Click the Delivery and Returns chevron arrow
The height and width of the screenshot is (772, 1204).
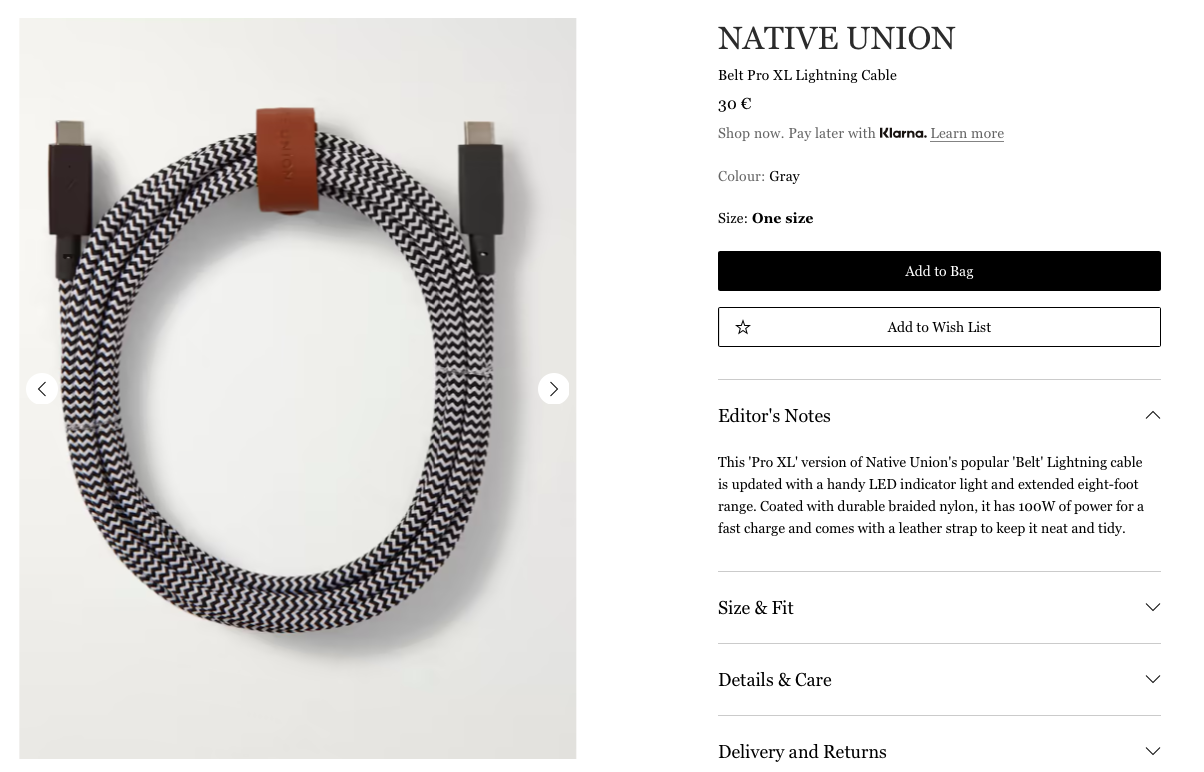(x=1152, y=751)
